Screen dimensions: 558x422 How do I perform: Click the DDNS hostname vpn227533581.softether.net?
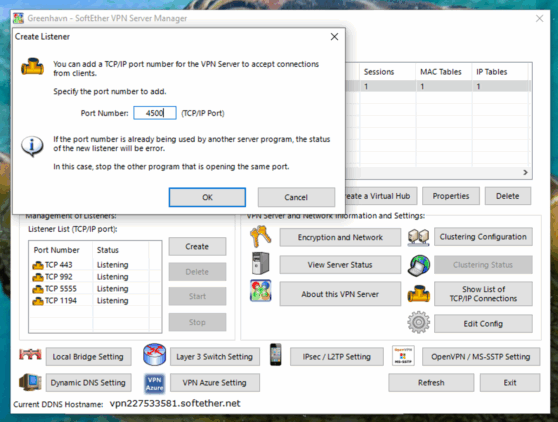[175, 403]
